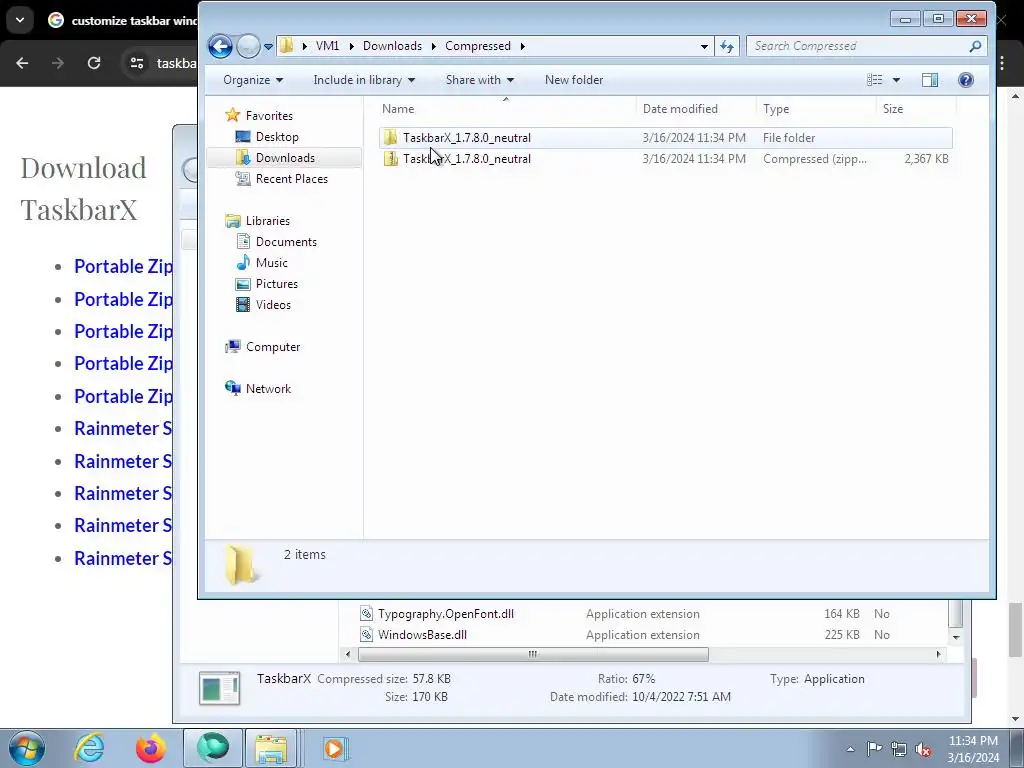Open the address bar history dropdown

[x=704, y=46]
